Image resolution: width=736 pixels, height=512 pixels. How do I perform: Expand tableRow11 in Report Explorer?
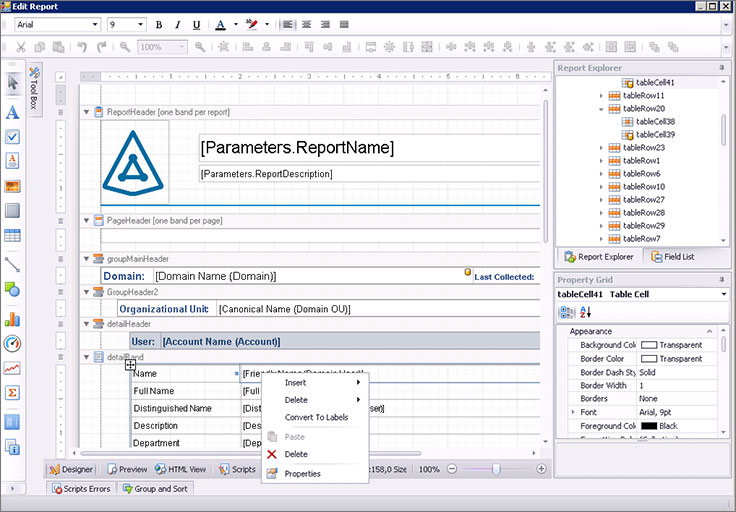click(x=601, y=96)
